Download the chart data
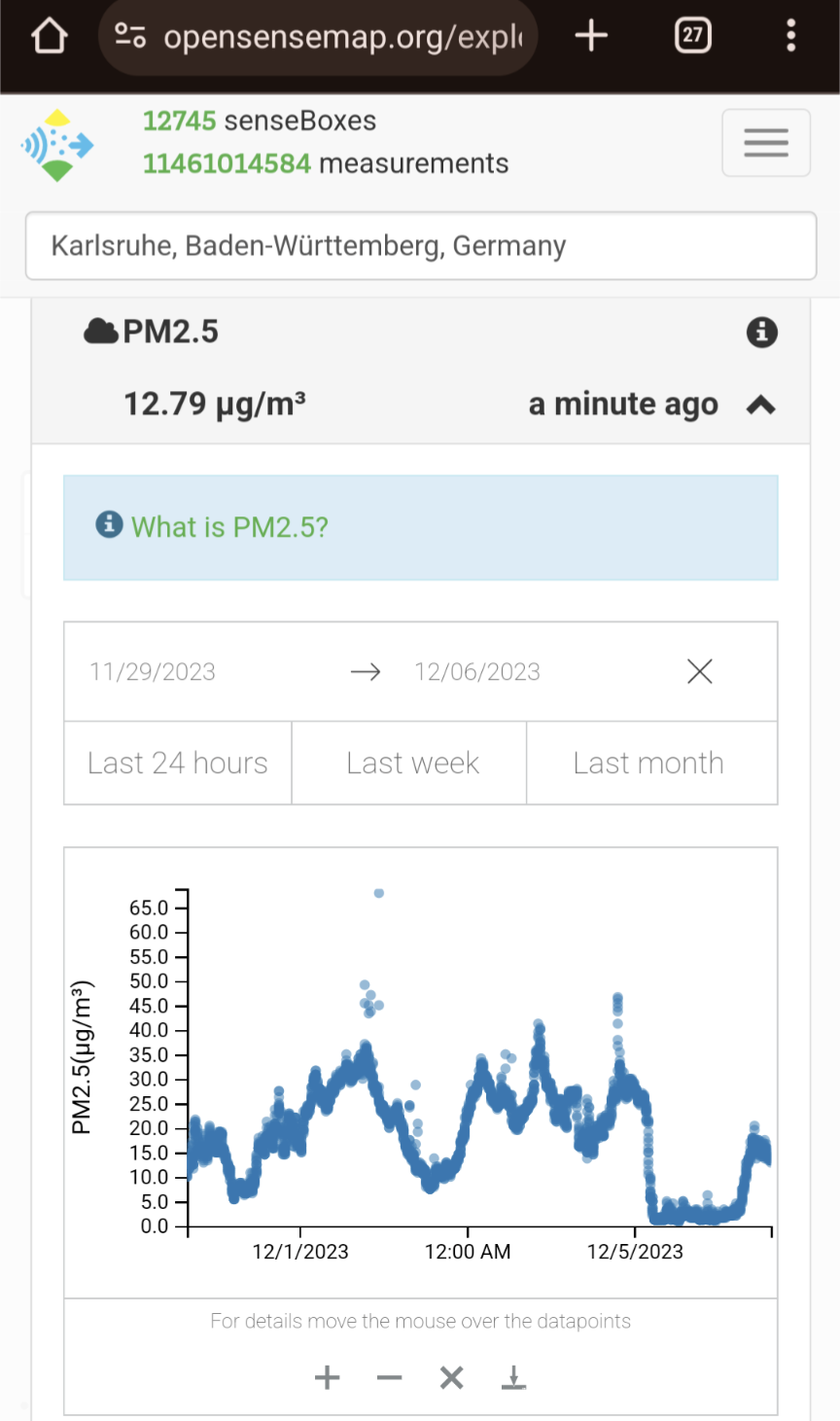 click(x=513, y=1377)
